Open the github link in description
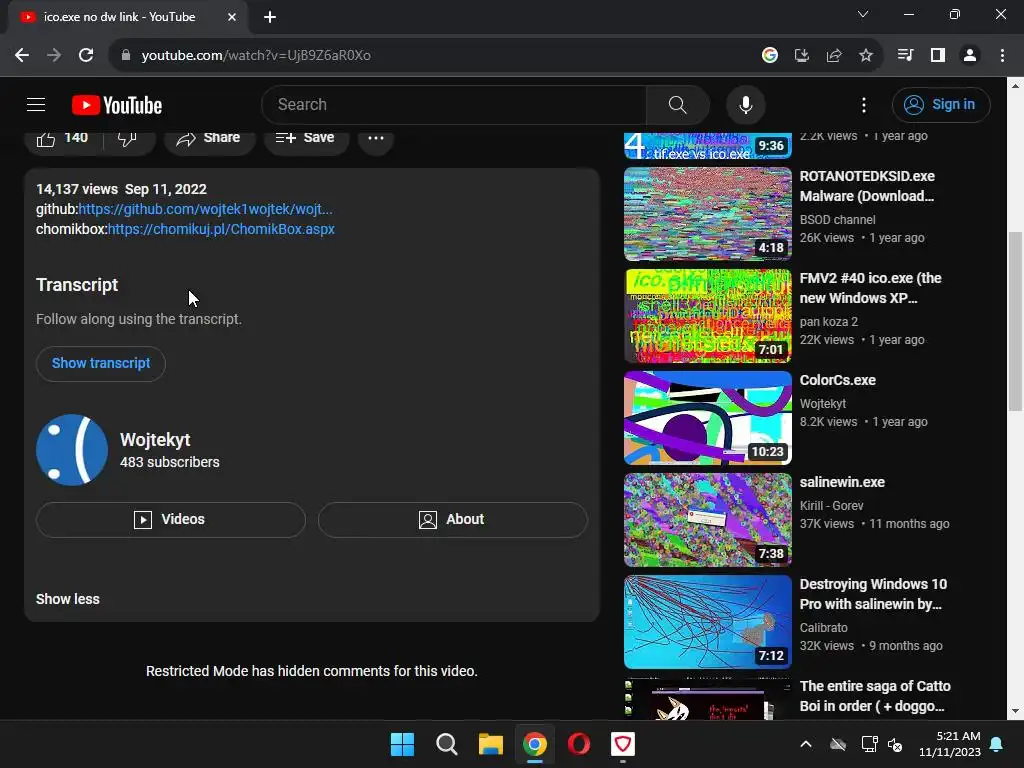Screen dimensions: 1024x768 pyautogui.click(x=205, y=209)
